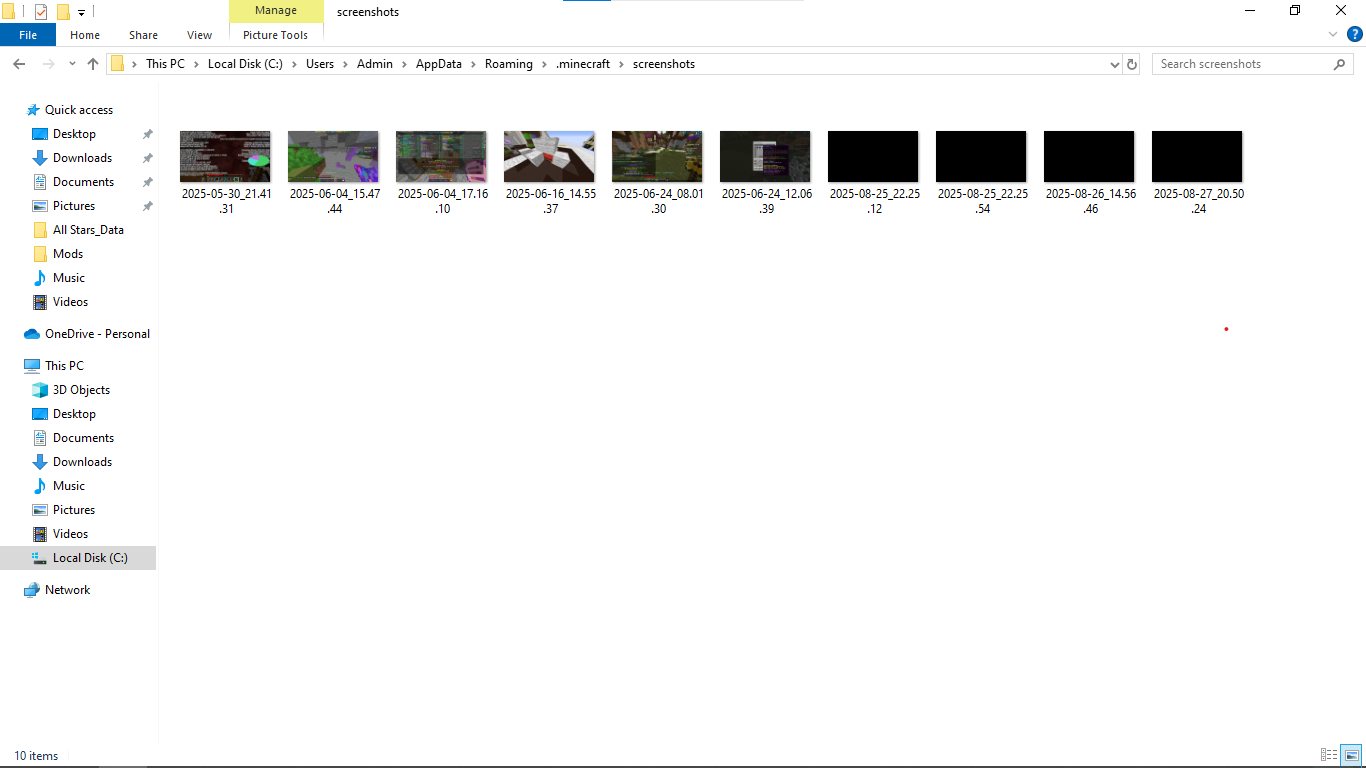The width and height of the screenshot is (1366, 768).
Task: Navigate to Admin in the breadcrumb
Action: [x=375, y=64]
